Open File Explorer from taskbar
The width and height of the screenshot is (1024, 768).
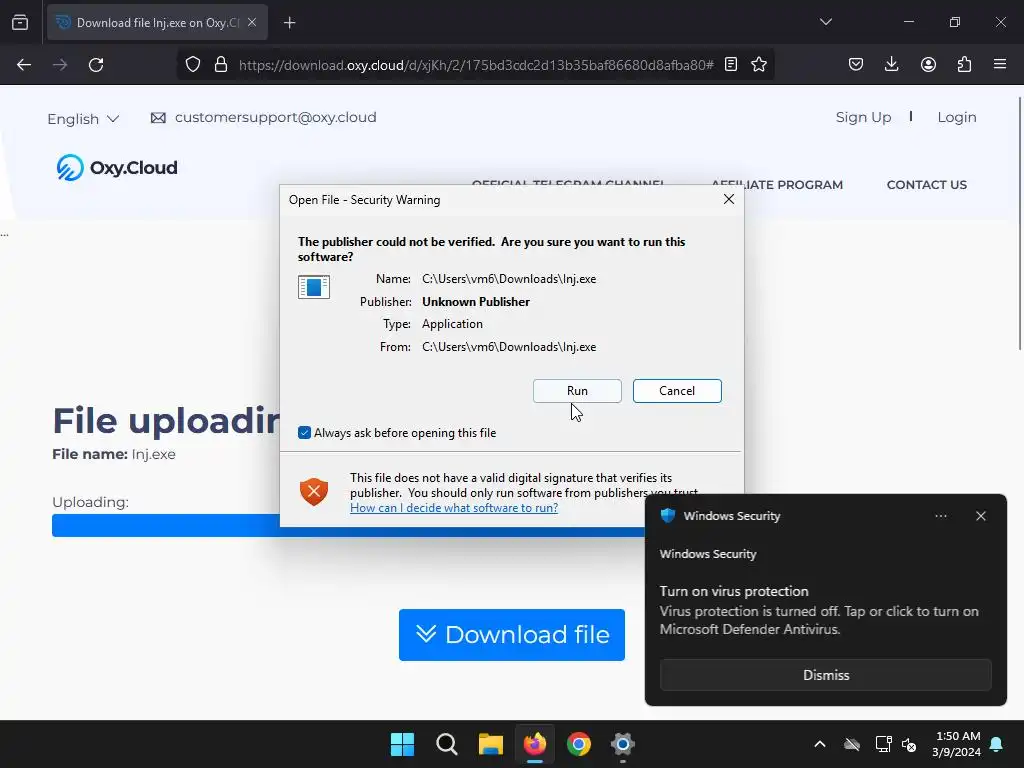point(490,744)
